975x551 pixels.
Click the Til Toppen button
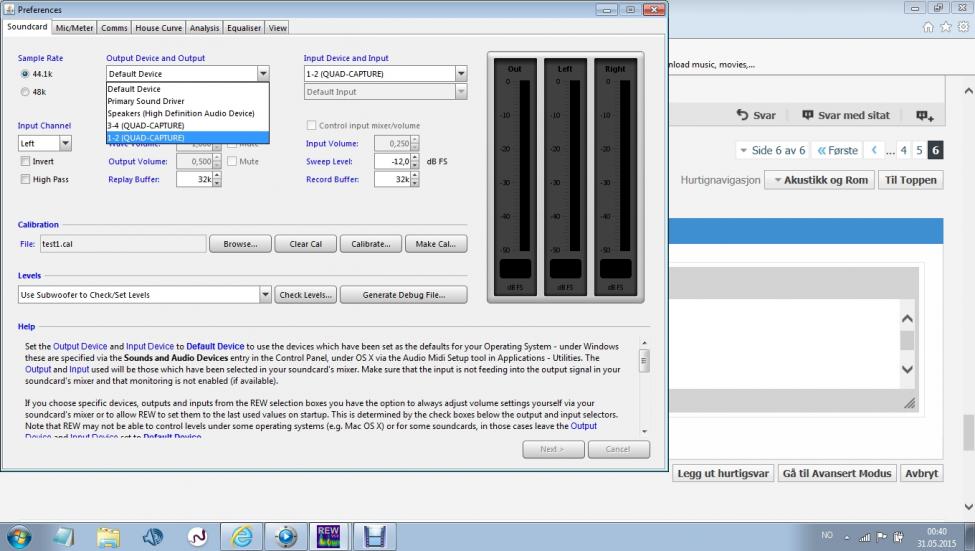[910, 180]
